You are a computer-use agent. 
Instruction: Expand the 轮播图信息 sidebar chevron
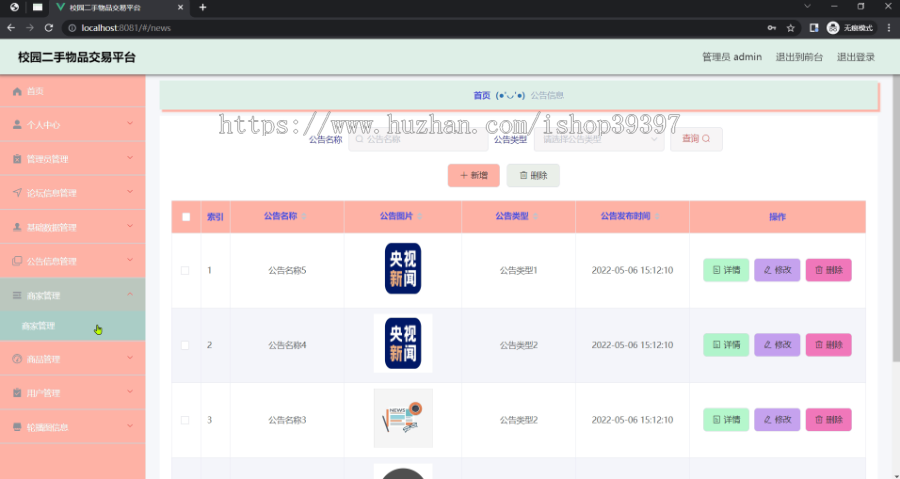point(130,426)
